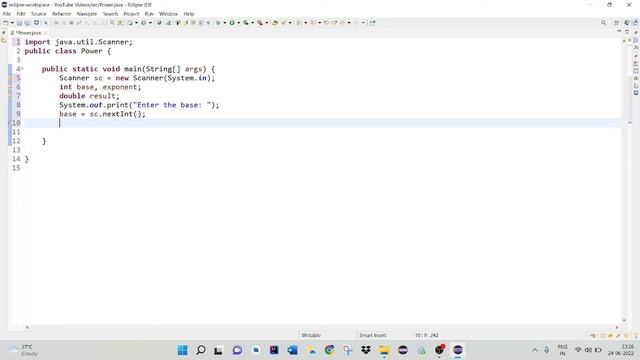Screen dimensions: 640x360
Task: Click the 'base = sc.nextInt();' line
Action: point(102,114)
